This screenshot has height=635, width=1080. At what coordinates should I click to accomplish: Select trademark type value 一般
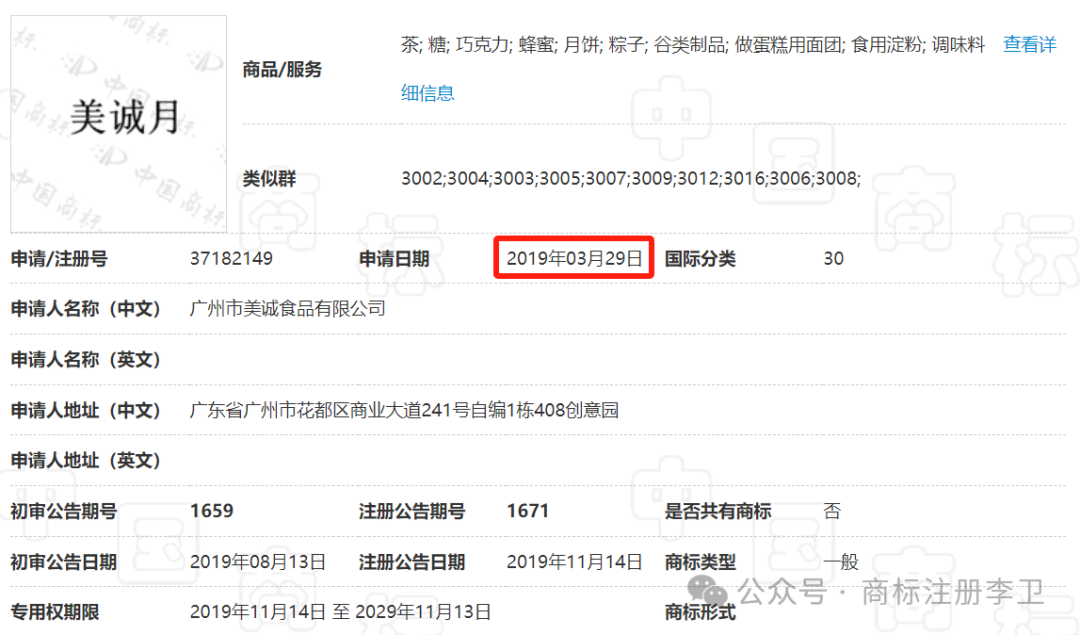click(x=841, y=562)
